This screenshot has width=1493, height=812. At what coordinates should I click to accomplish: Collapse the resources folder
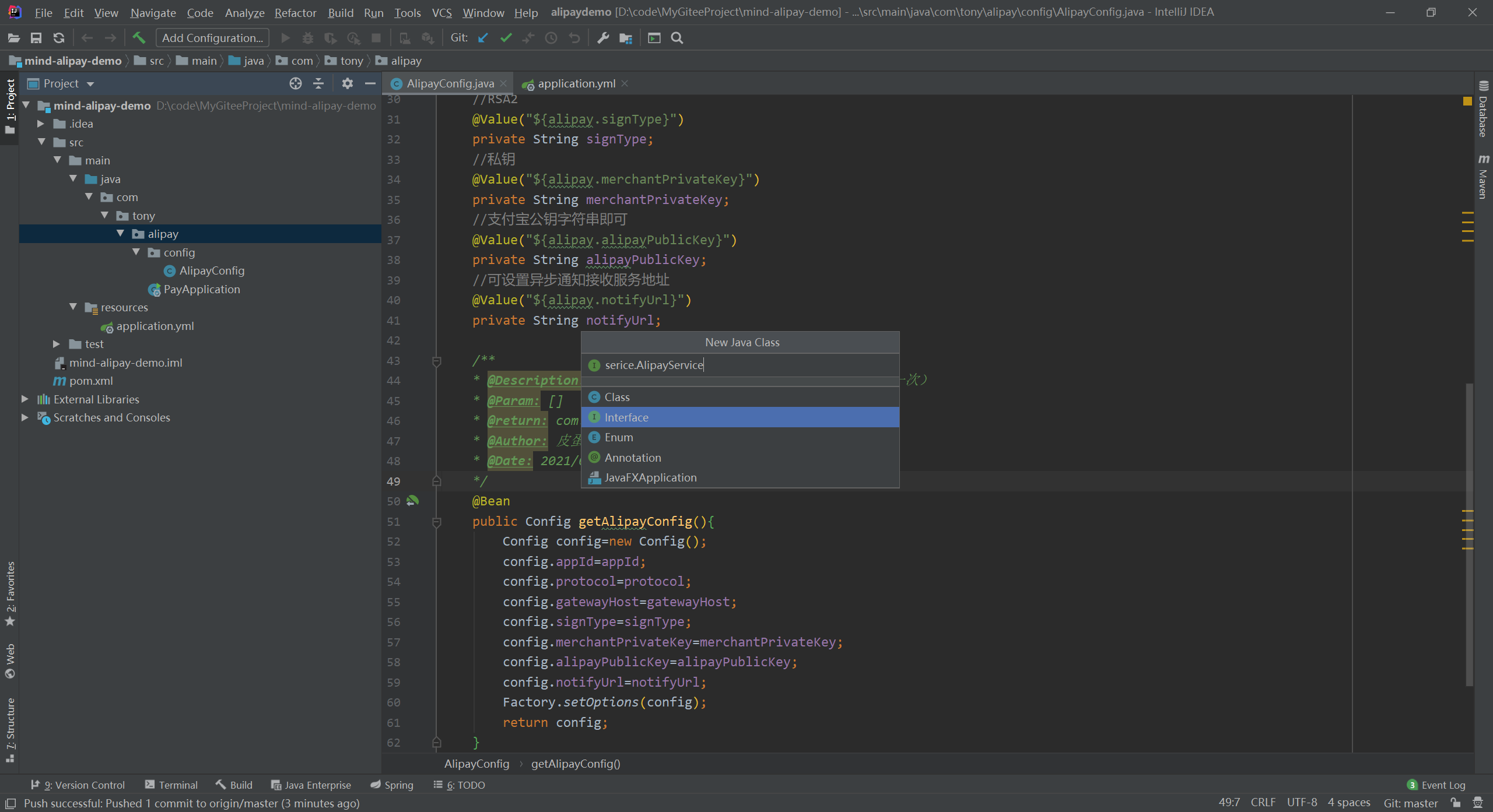tap(73, 307)
